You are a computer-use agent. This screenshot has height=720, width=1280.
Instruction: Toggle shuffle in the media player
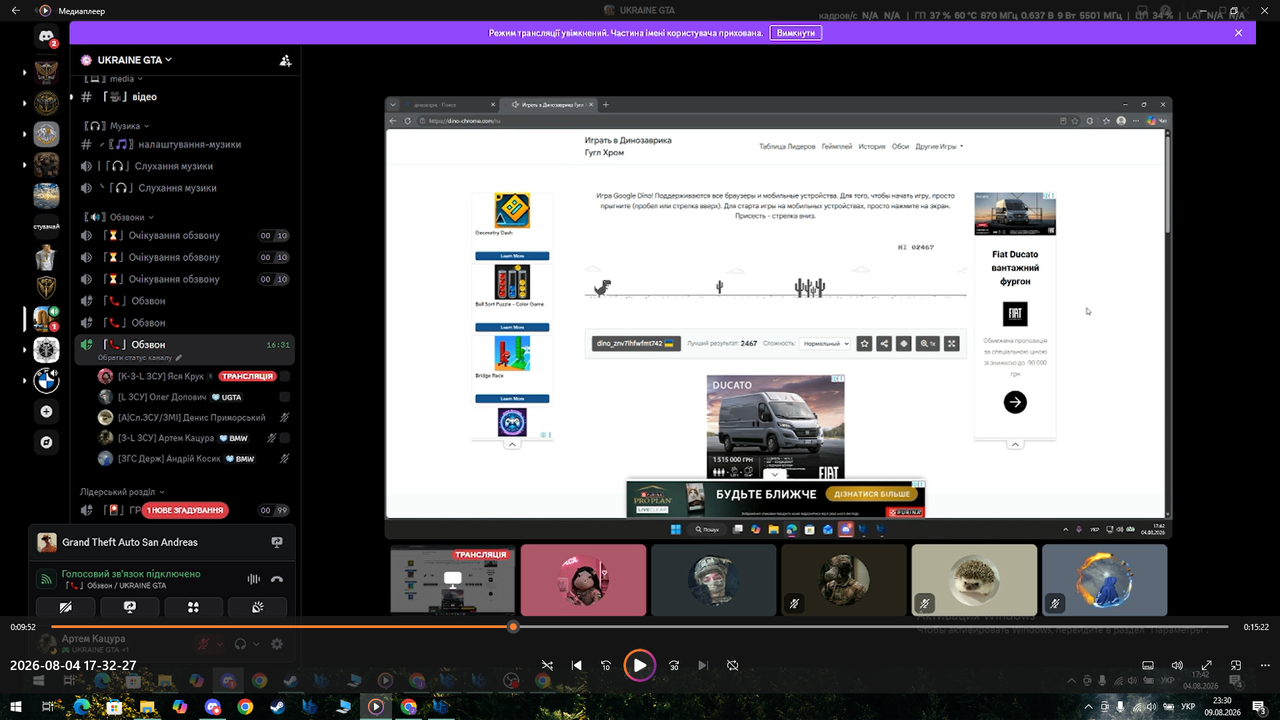tap(547, 665)
